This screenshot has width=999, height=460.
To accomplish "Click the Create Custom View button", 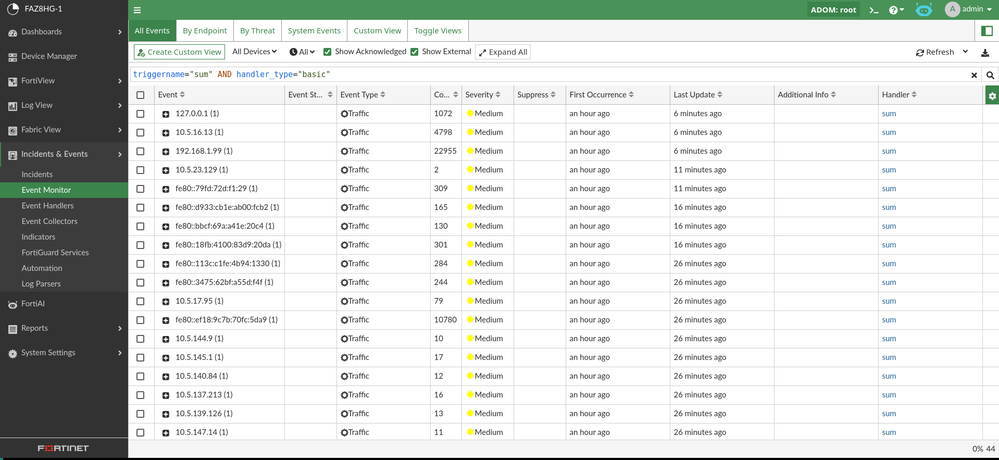I will pyautogui.click(x=179, y=52).
